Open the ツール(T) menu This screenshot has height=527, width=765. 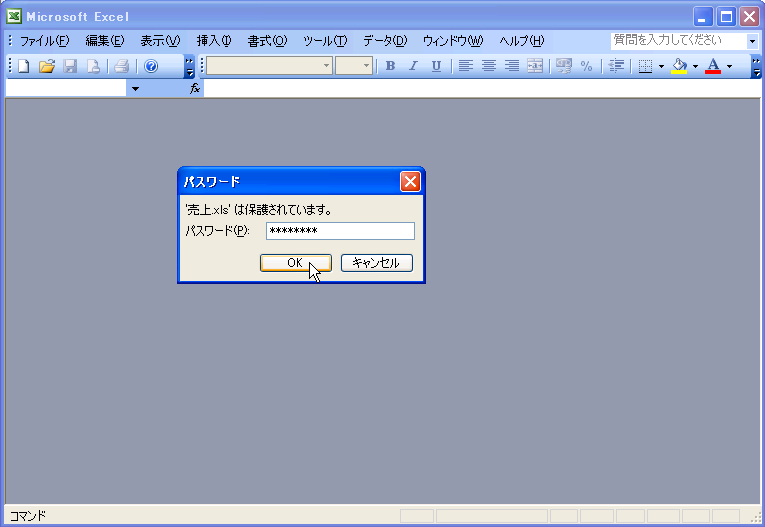[325, 41]
